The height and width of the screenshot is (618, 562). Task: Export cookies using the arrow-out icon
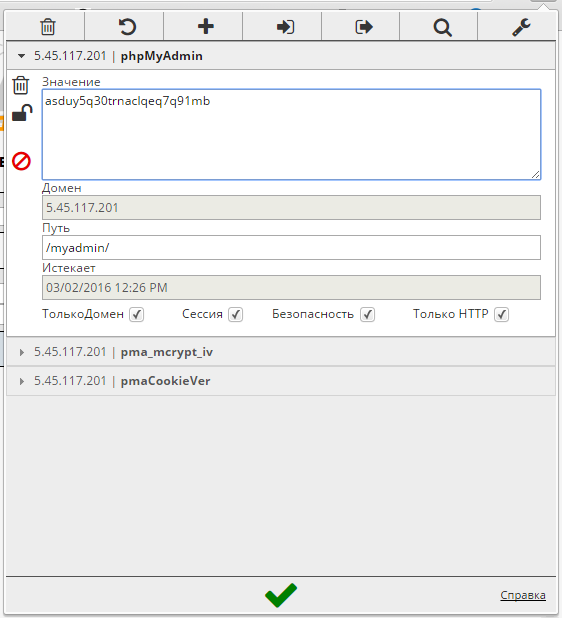click(x=363, y=27)
